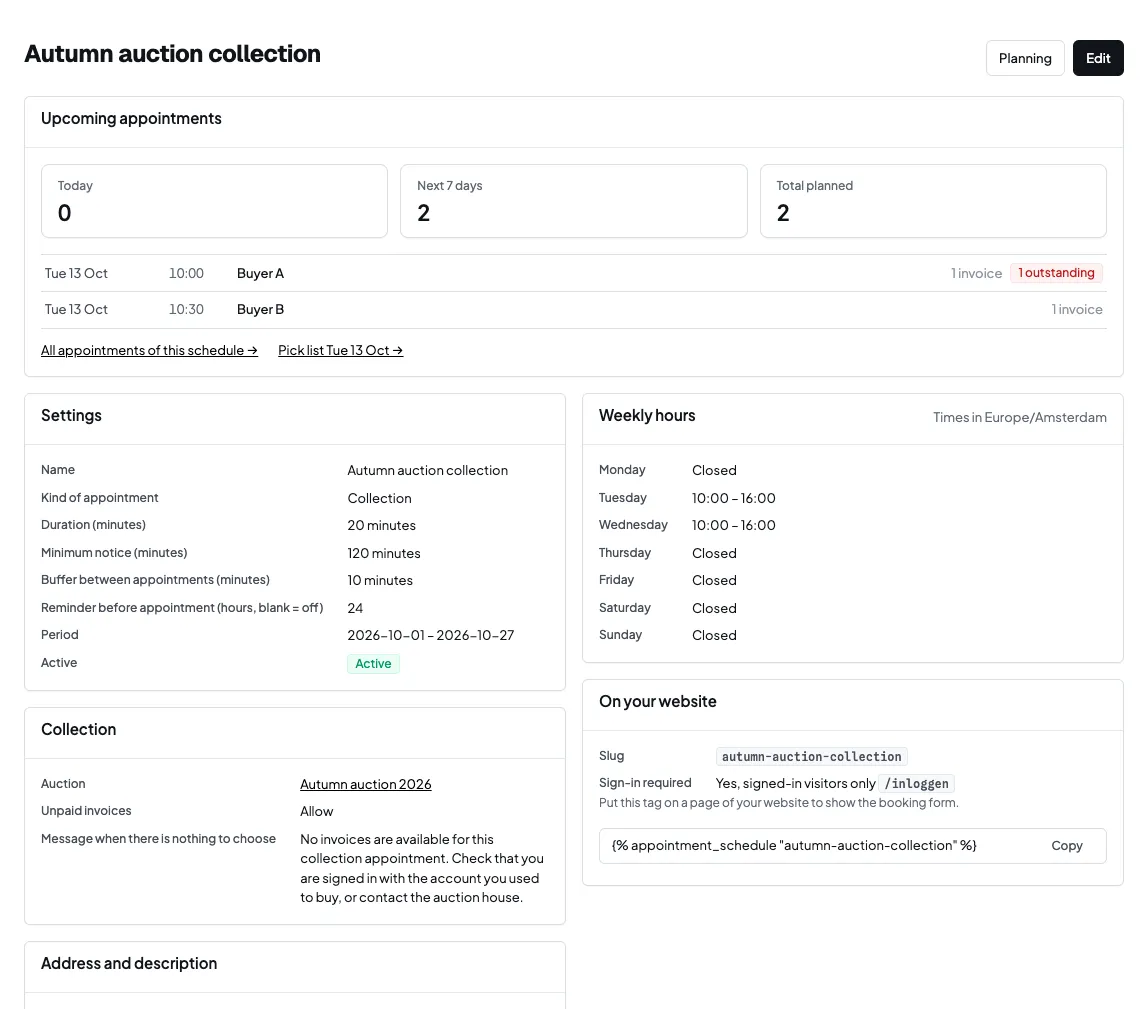The height and width of the screenshot is (1009, 1148).
Task: Copy the appointment schedule tag
Action: click(x=1066, y=846)
